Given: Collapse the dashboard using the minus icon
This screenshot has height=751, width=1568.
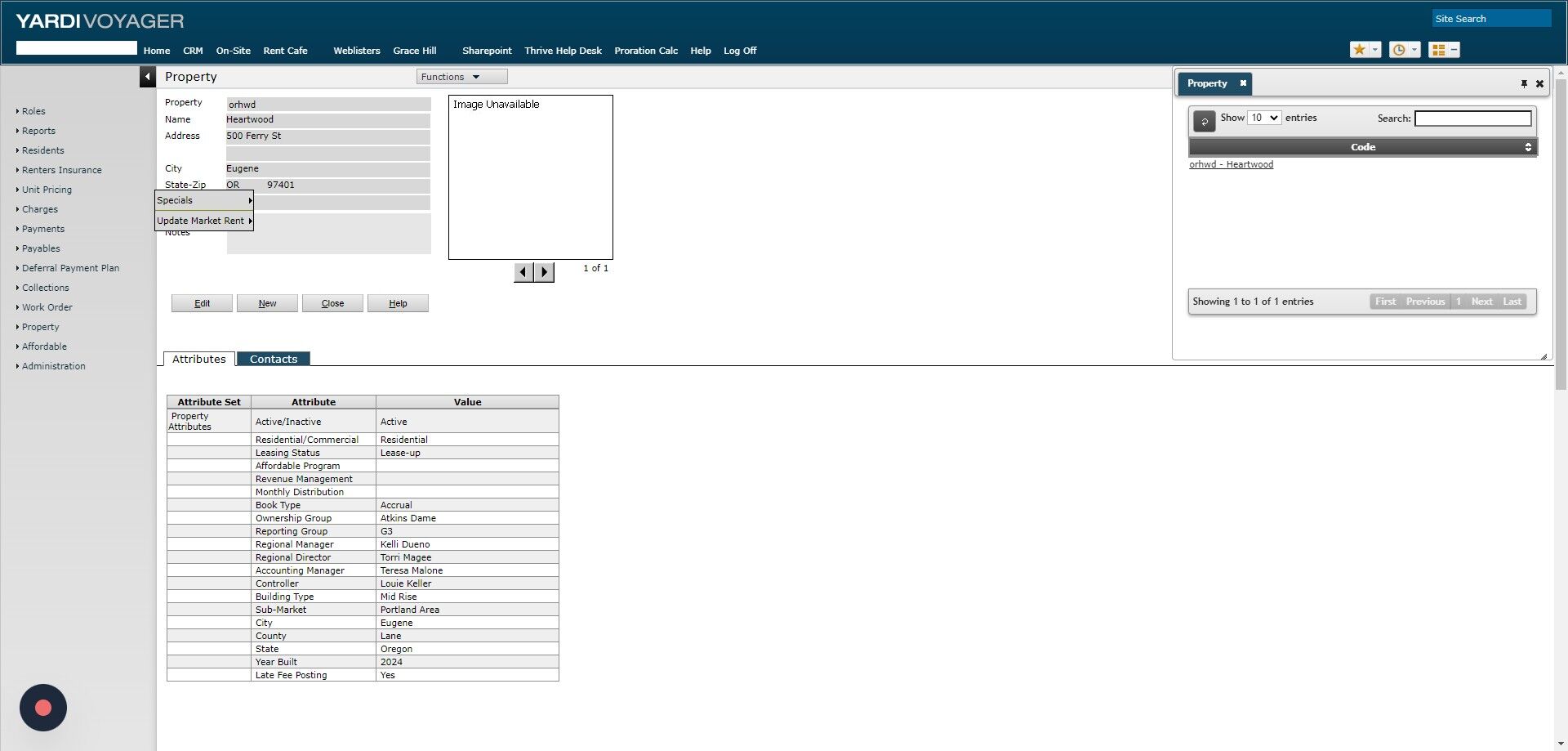Looking at the screenshot, I should [1454, 49].
